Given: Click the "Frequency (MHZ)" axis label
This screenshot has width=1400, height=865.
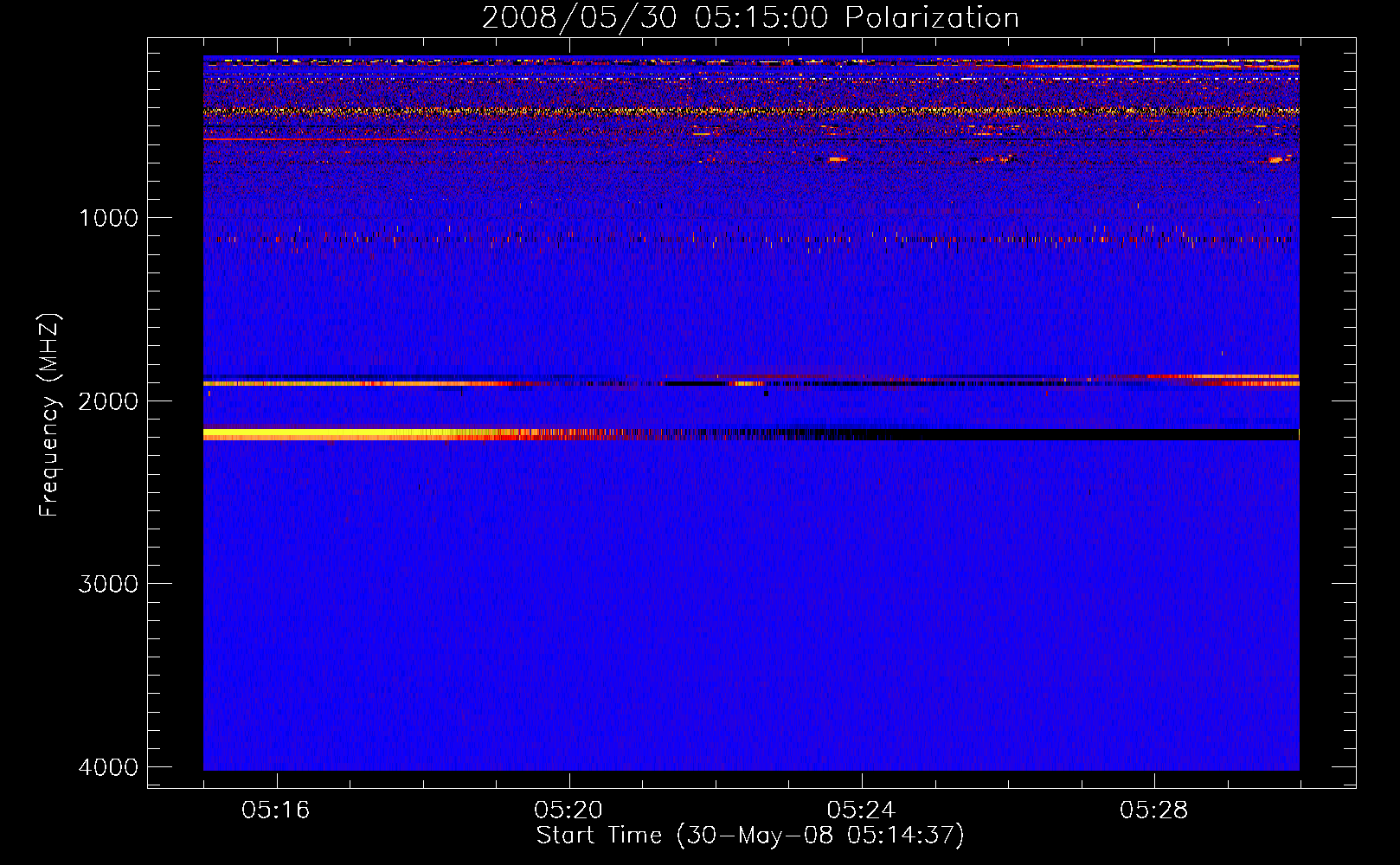Looking at the screenshot, I should coord(49,415).
